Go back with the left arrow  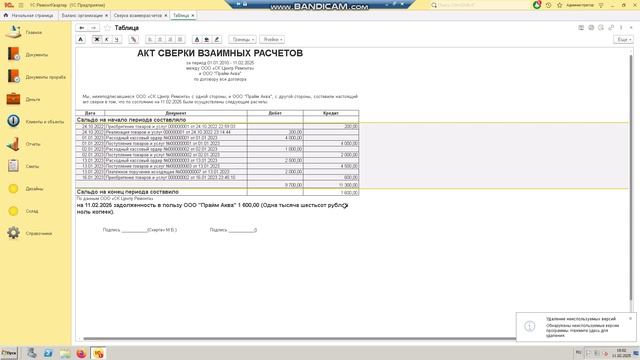tap(82, 28)
